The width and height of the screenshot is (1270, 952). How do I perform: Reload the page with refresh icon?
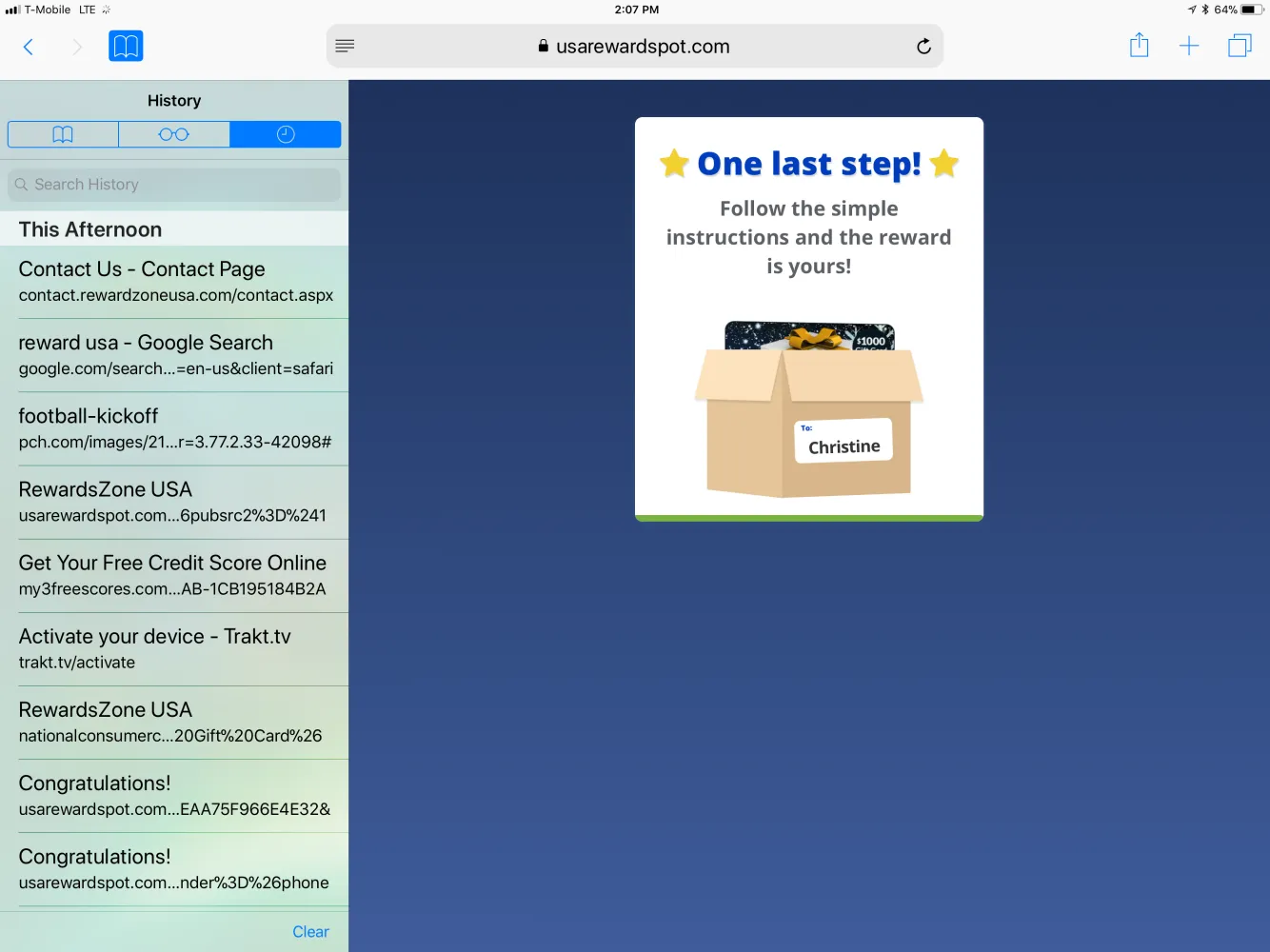point(923,47)
